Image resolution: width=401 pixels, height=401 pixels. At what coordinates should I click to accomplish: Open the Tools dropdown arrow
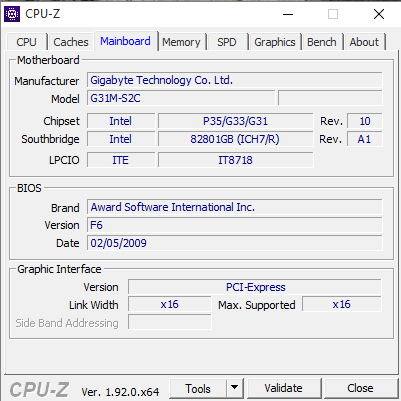coord(235,388)
